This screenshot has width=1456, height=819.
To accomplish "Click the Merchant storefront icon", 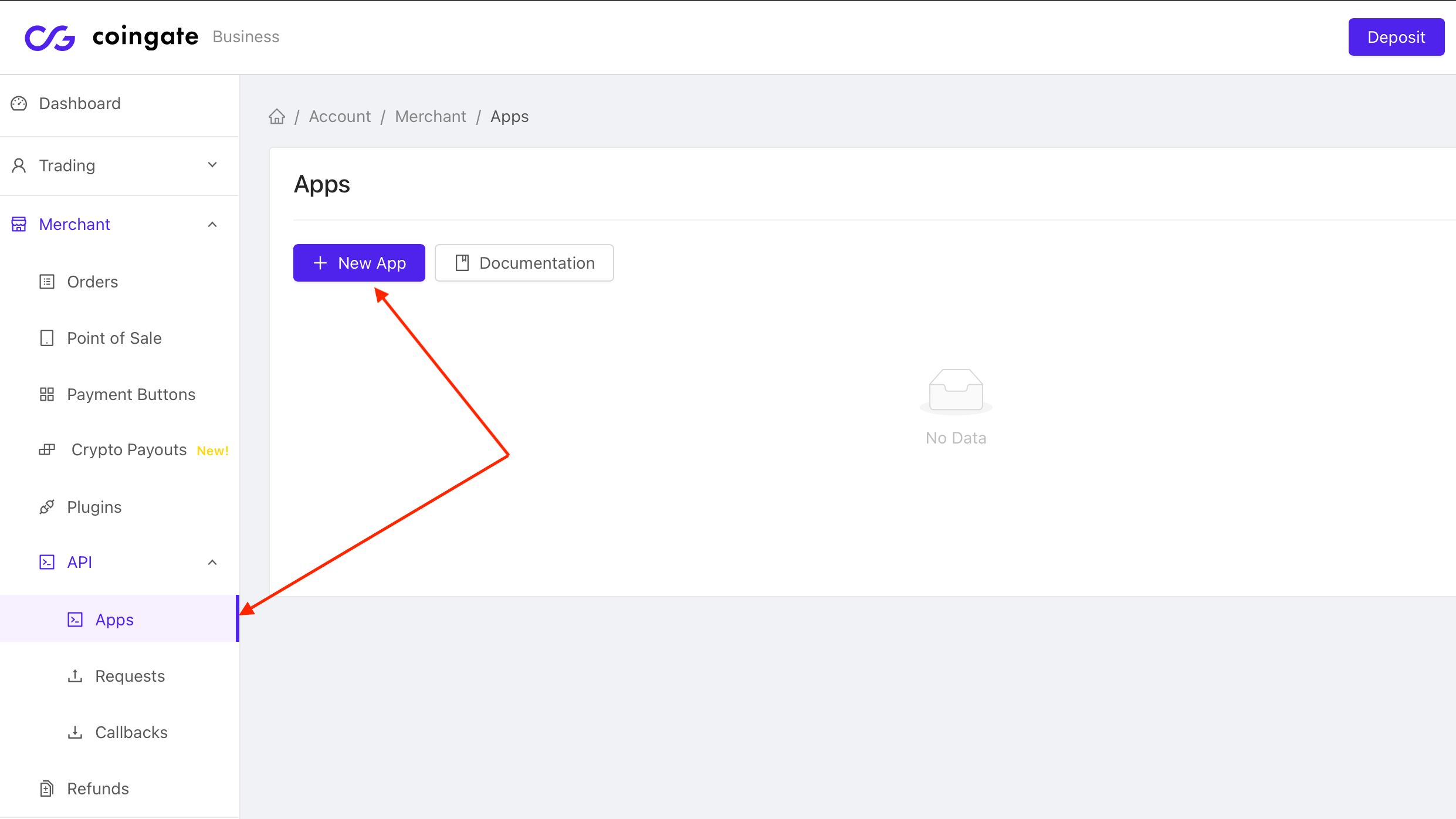I will [19, 224].
